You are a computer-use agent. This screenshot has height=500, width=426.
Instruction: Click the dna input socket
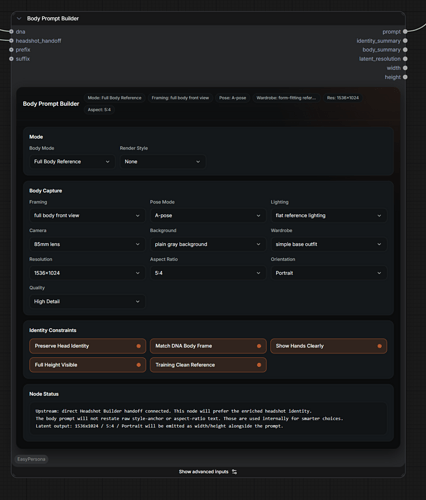pos(11,32)
